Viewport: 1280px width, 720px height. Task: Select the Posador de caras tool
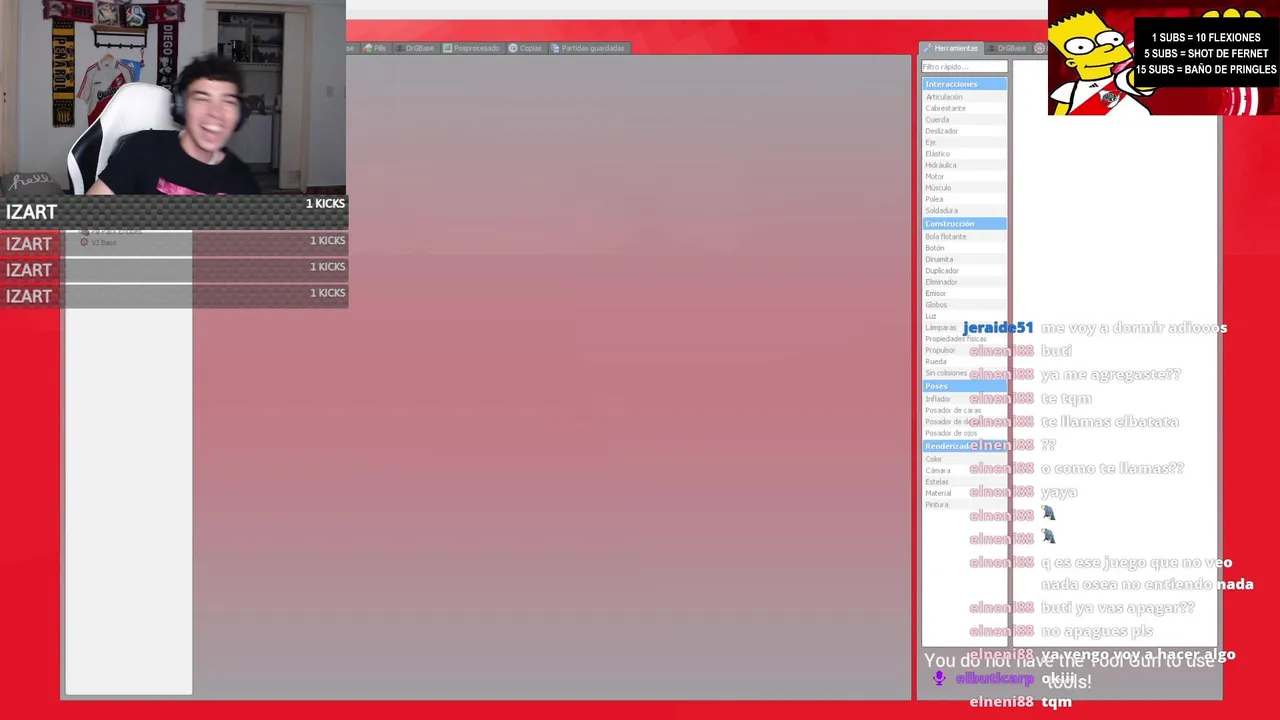click(964, 411)
